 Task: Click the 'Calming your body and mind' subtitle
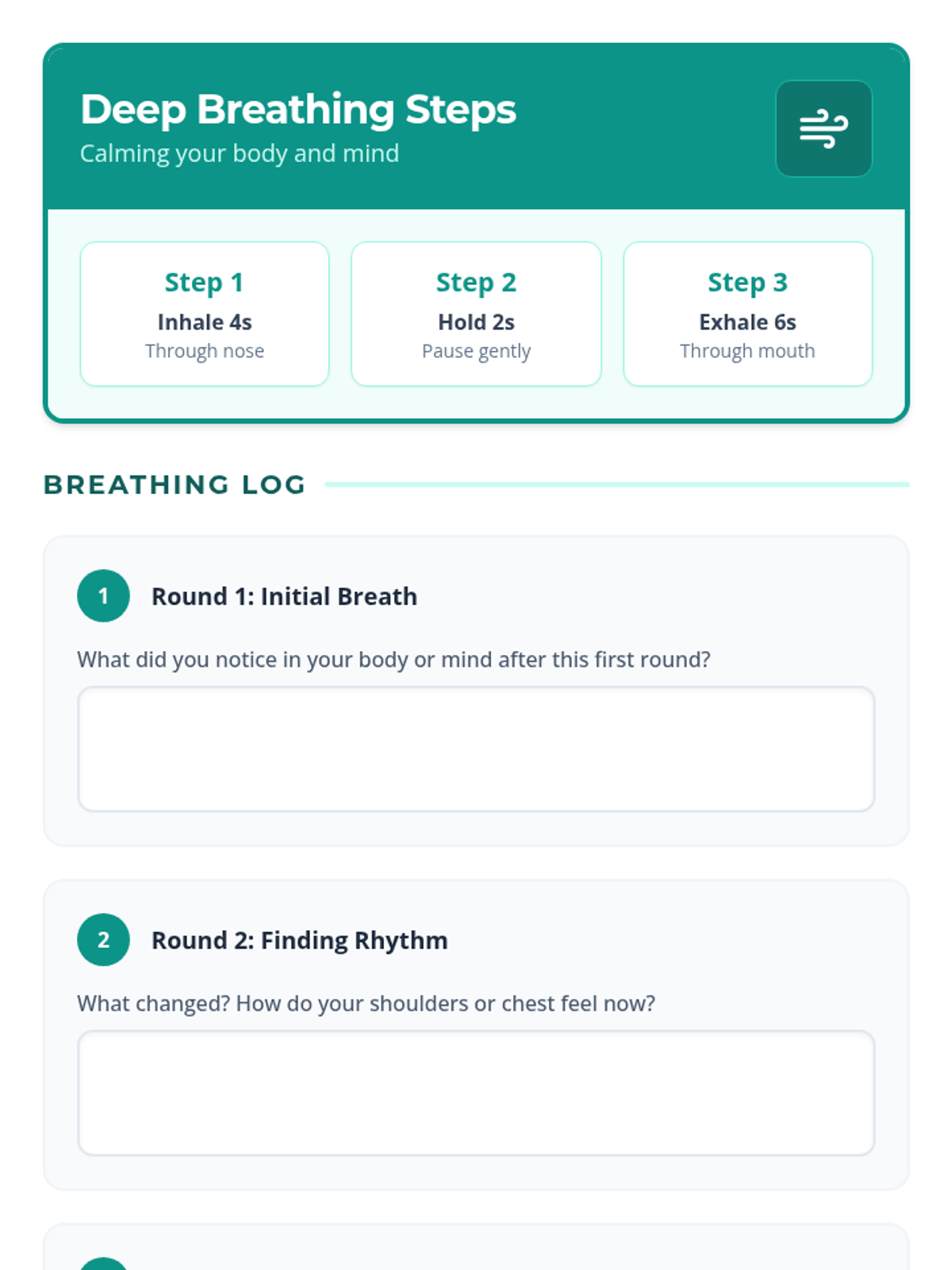coord(239,153)
